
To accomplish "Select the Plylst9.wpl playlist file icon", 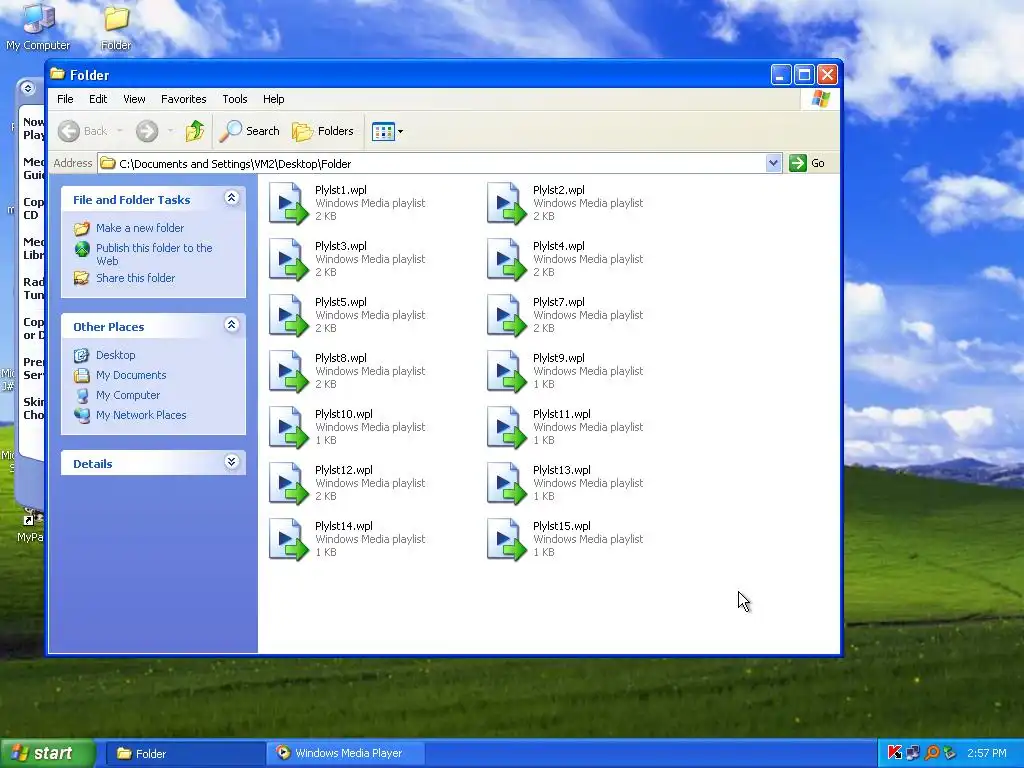I will tap(506, 372).
